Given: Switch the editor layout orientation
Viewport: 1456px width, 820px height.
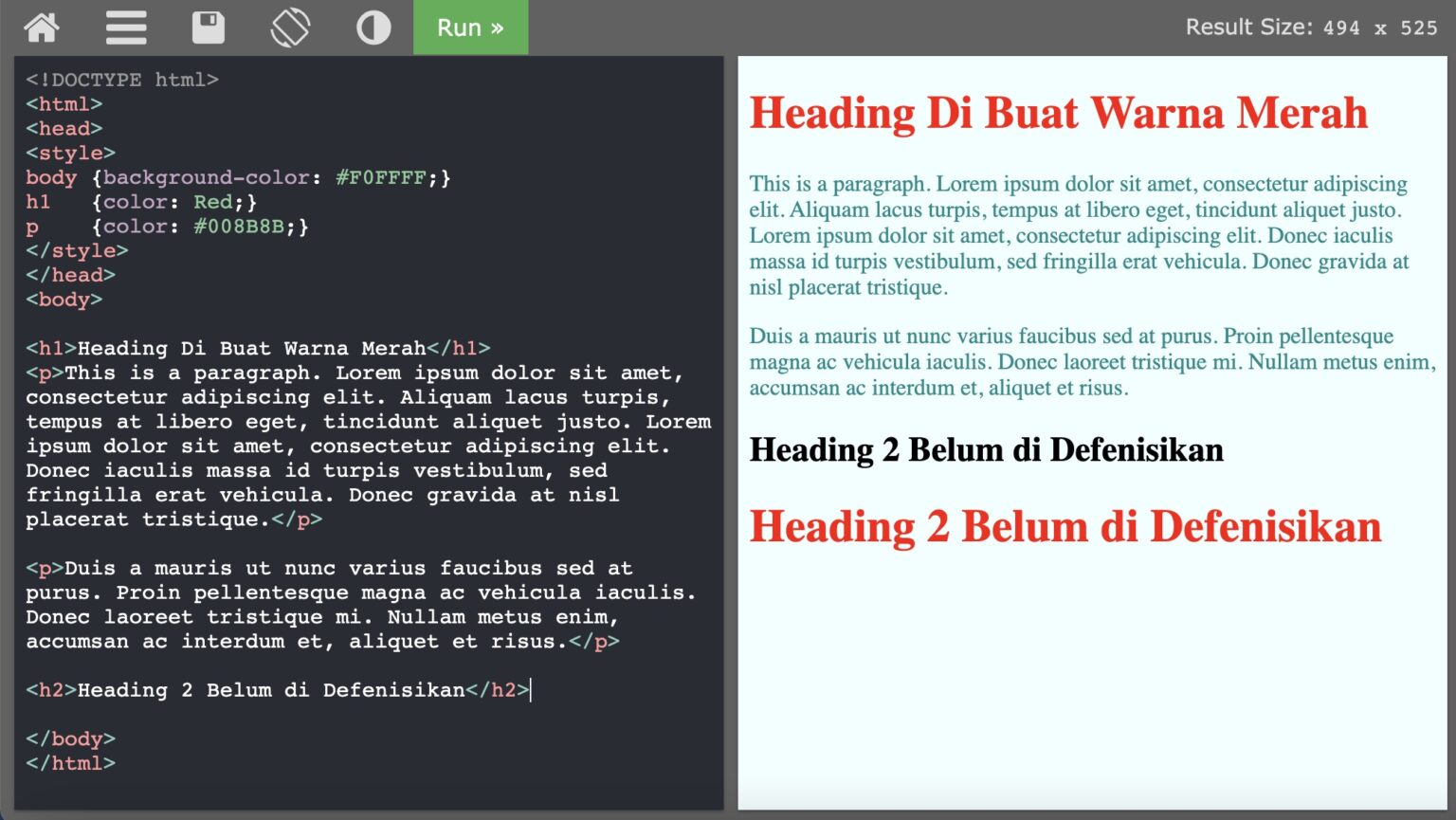Looking at the screenshot, I should pos(291,27).
